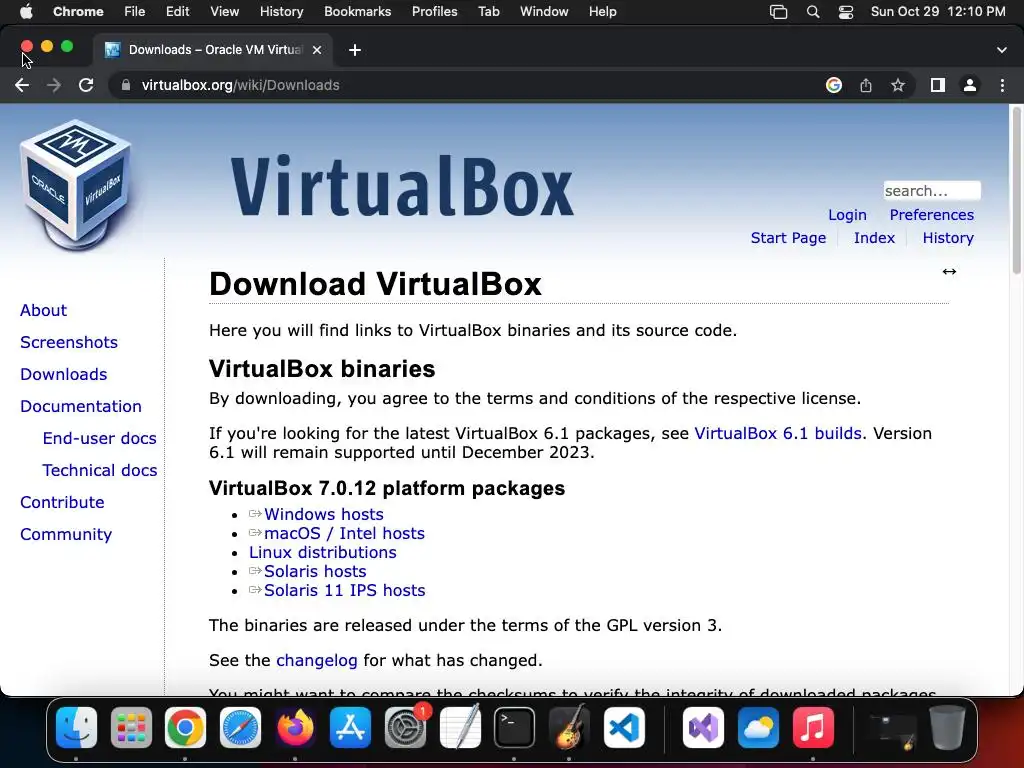
Task: Open Control Center in menu bar
Action: (x=846, y=12)
